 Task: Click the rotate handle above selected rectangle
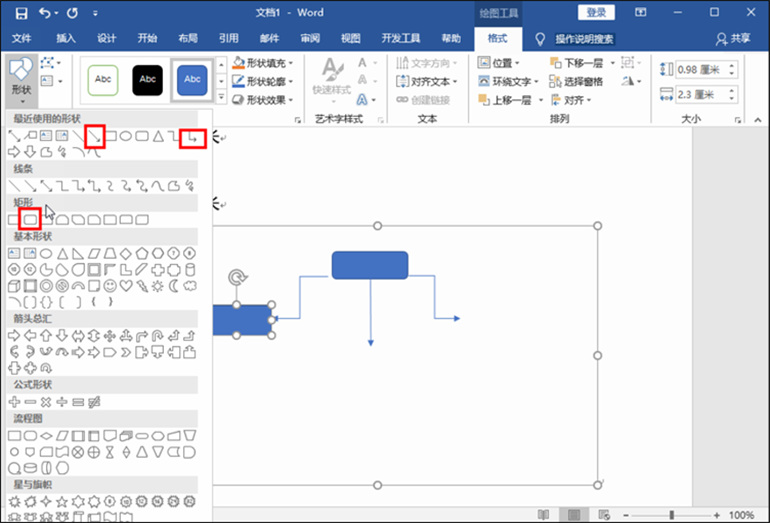237,277
